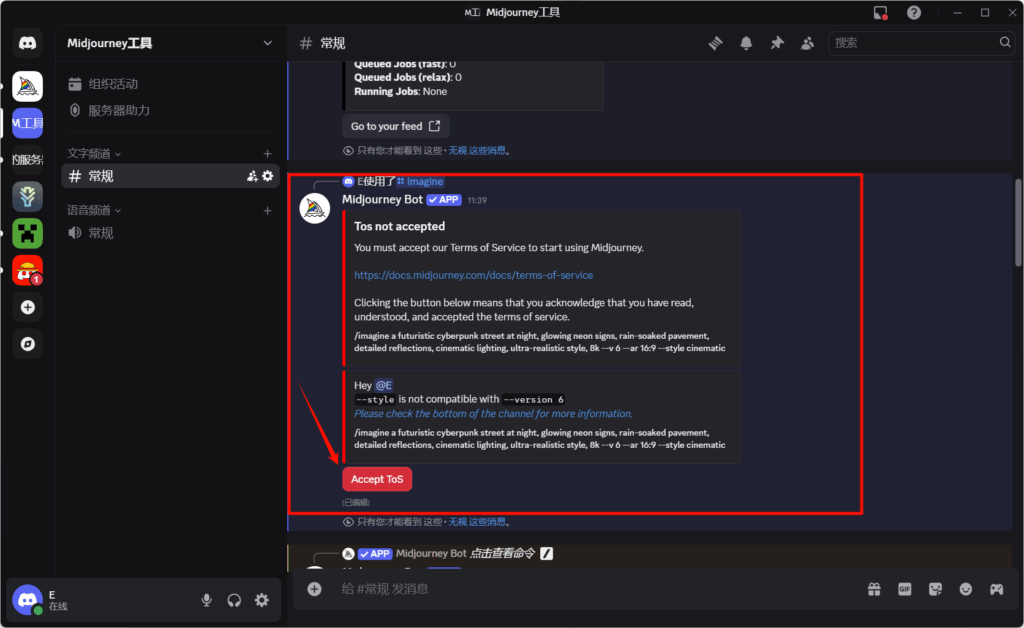Open the green plant server icon
Viewport: 1024px width, 628px height.
(27, 196)
